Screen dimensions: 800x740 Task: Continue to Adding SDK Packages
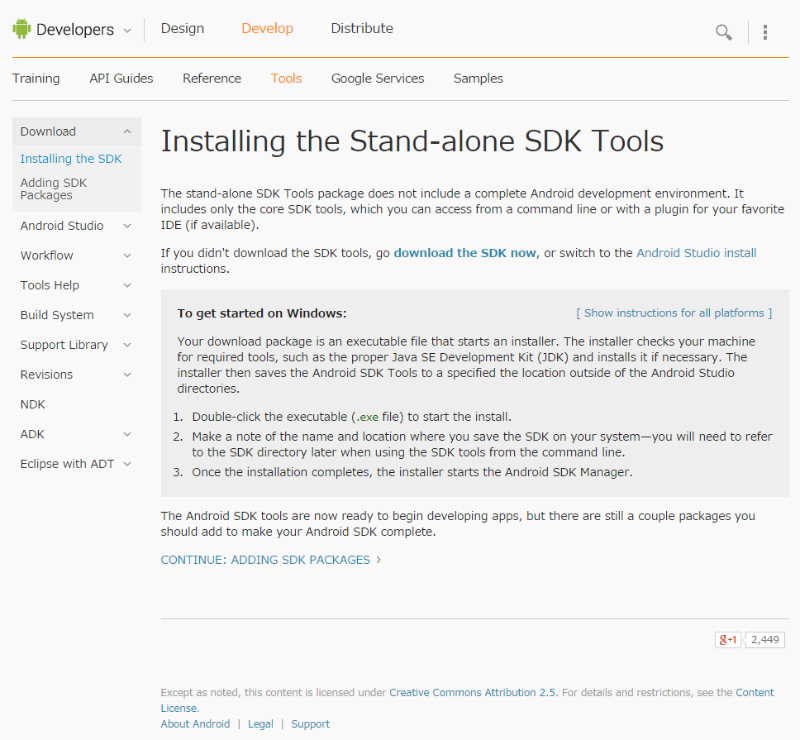click(x=270, y=560)
